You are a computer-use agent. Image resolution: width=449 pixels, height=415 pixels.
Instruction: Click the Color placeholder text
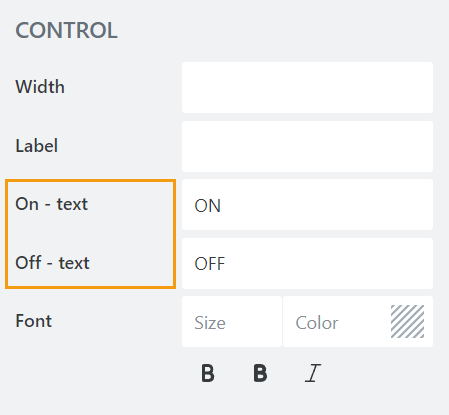pos(317,323)
